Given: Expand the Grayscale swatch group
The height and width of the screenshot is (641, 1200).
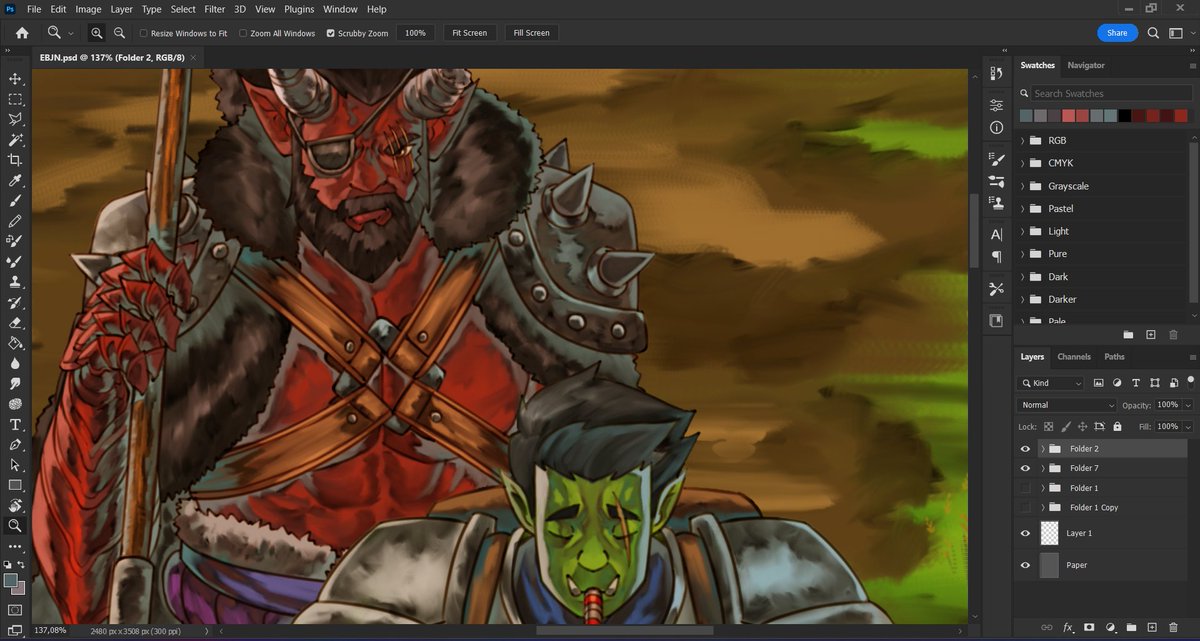Looking at the screenshot, I should [1023, 186].
